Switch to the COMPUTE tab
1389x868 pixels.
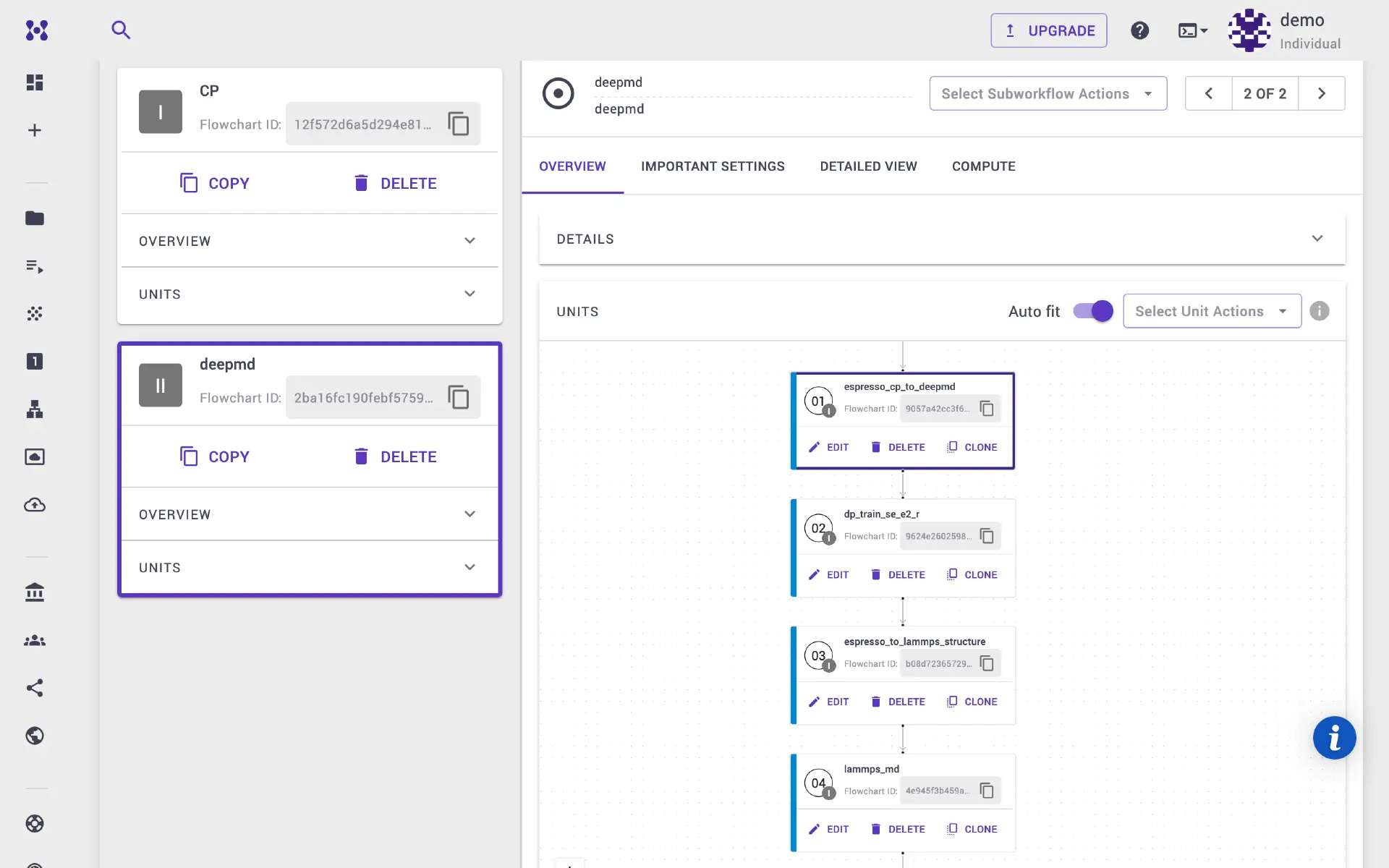983,166
